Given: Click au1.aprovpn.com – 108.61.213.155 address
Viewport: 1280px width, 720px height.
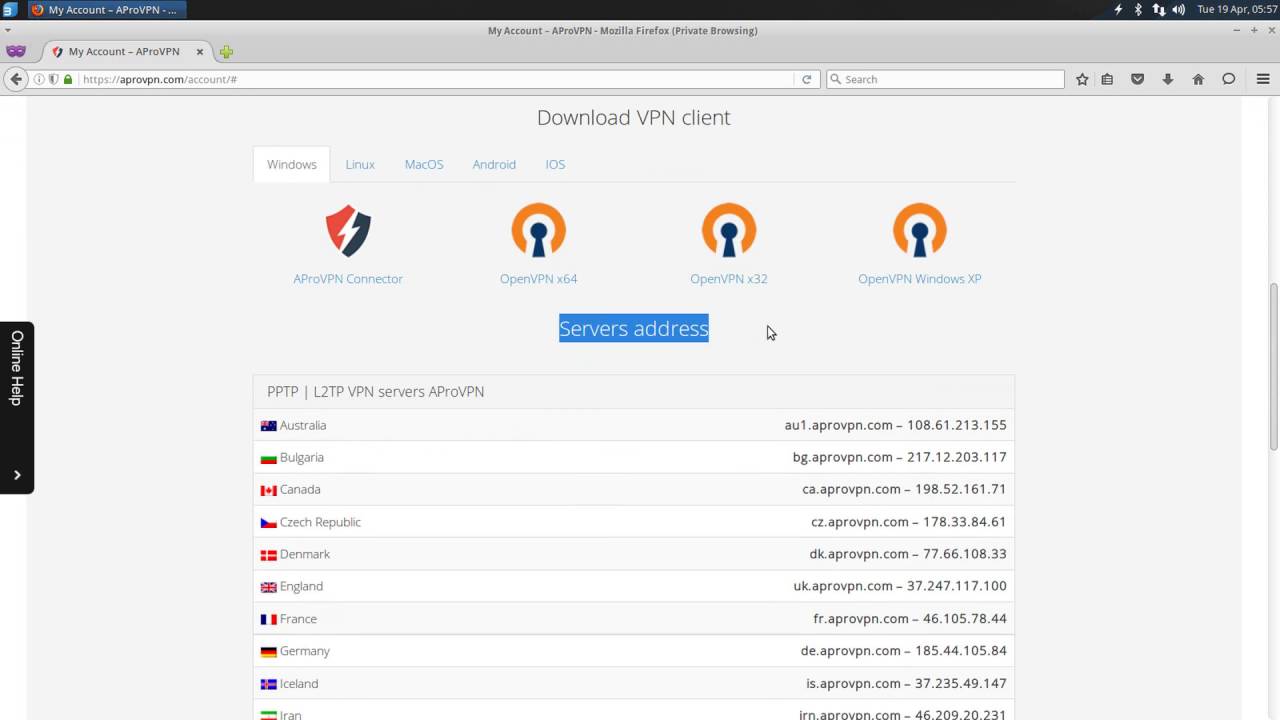Looking at the screenshot, I should (896, 425).
